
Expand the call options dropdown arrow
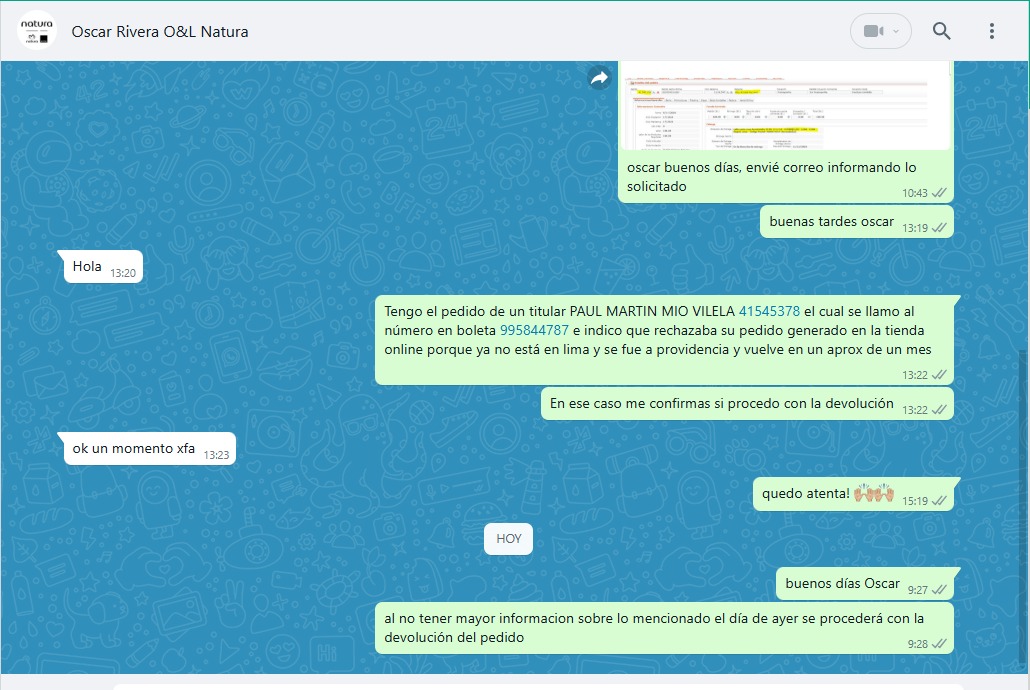(896, 31)
